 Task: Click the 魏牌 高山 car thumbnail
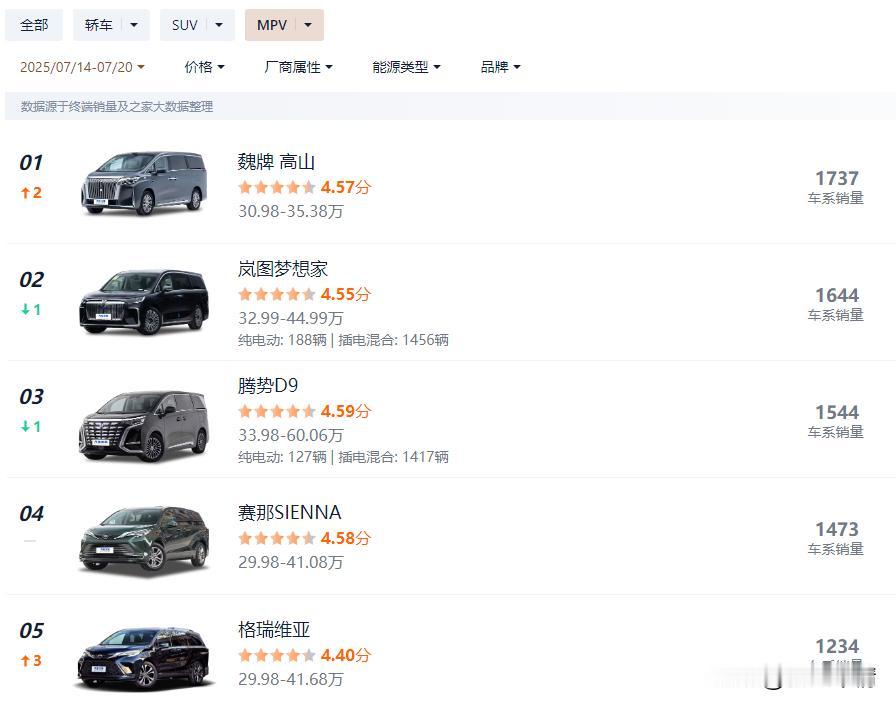click(x=143, y=183)
